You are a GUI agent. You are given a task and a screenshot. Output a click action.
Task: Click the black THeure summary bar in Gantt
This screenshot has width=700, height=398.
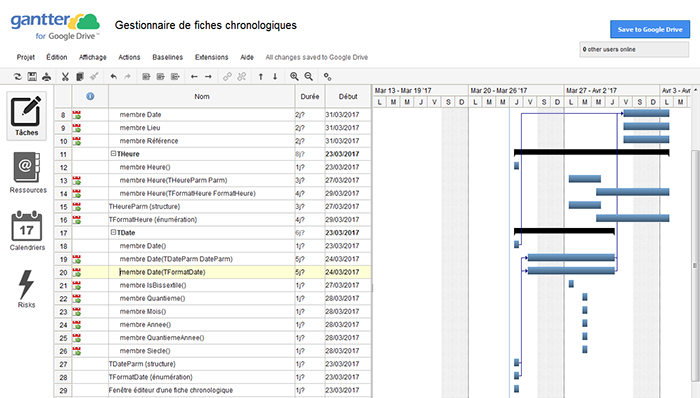point(592,152)
